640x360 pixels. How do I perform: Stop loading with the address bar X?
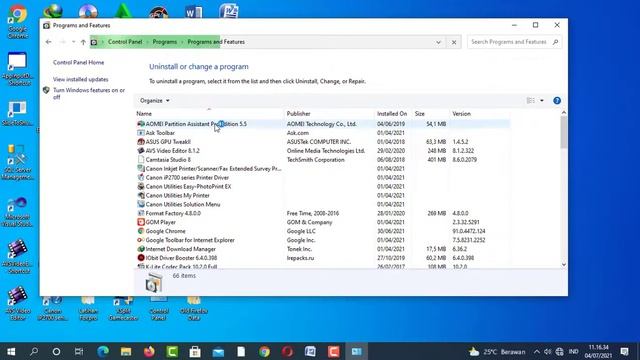tap(454, 42)
